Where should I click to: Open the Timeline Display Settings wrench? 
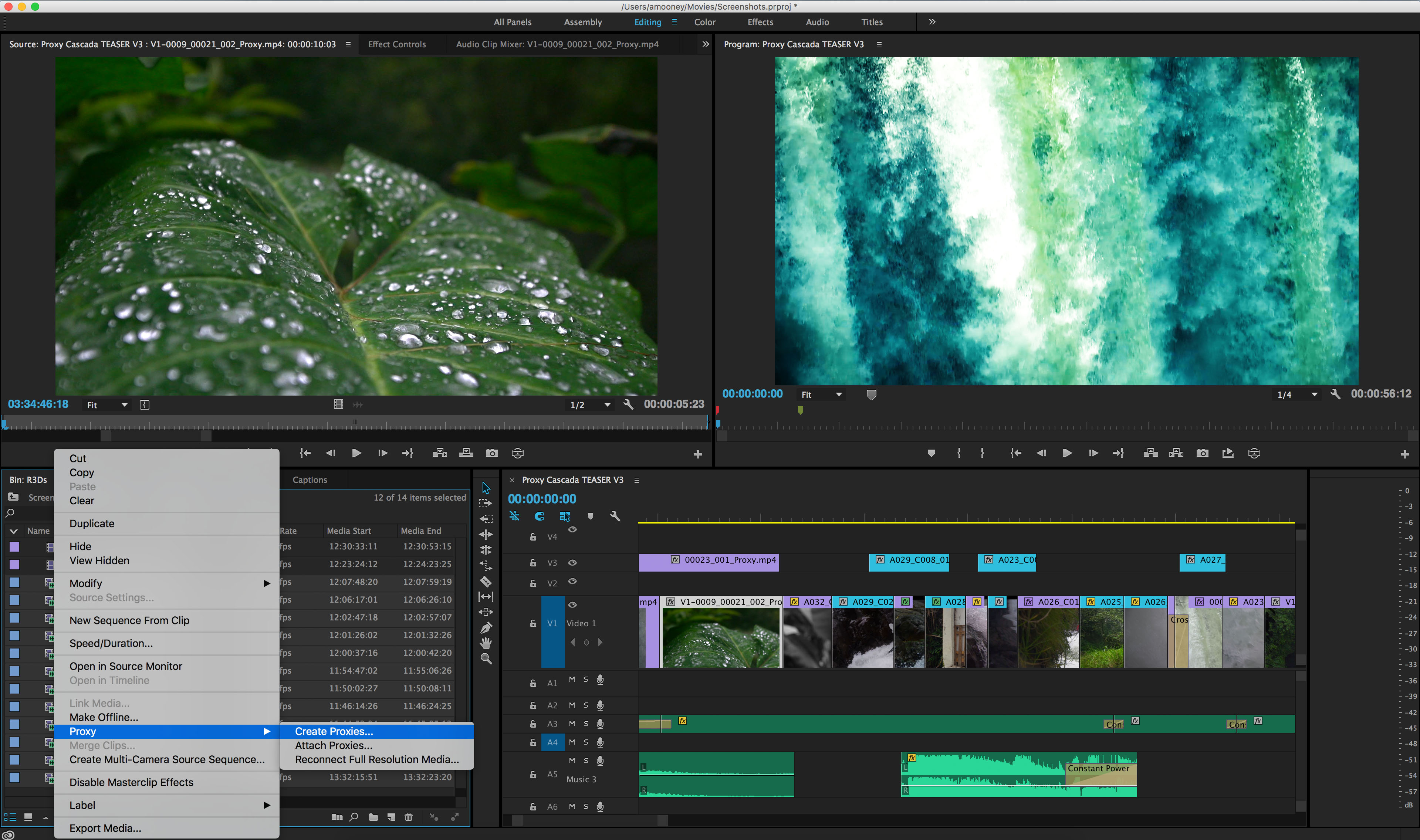[616, 516]
